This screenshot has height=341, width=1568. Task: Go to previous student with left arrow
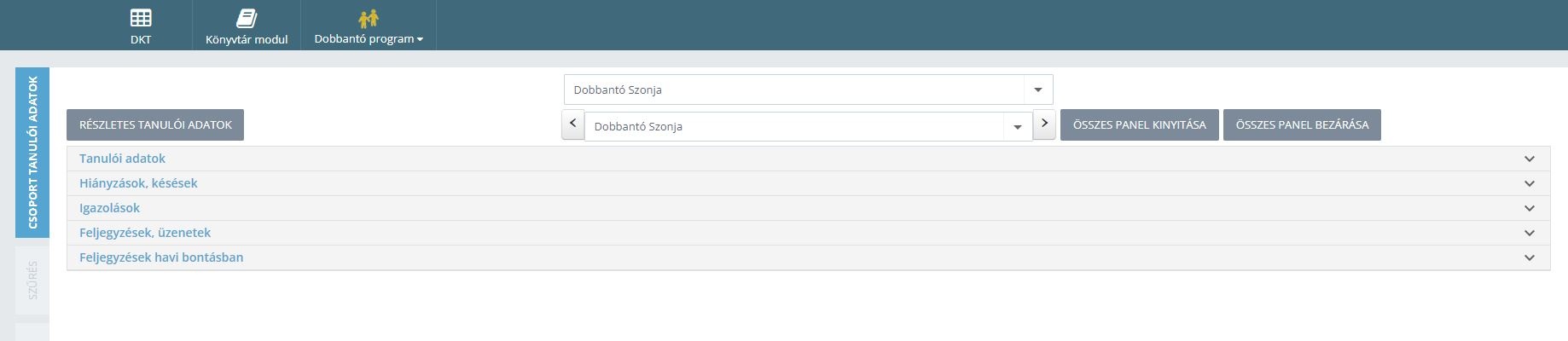pyautogui.click(x=573, y=124)
